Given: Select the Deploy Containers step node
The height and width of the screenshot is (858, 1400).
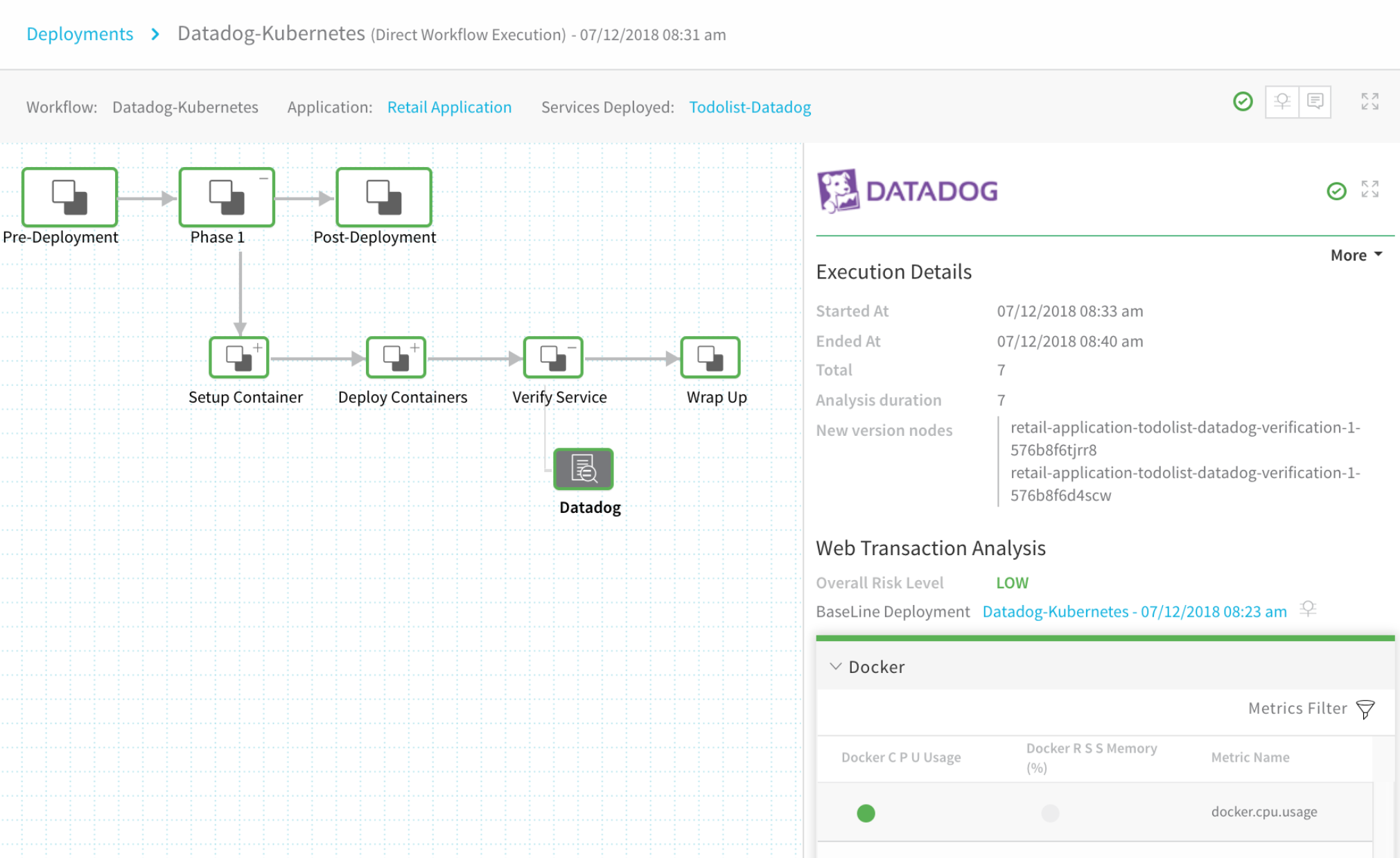Looking at the screenshot, I should [396, 358].
